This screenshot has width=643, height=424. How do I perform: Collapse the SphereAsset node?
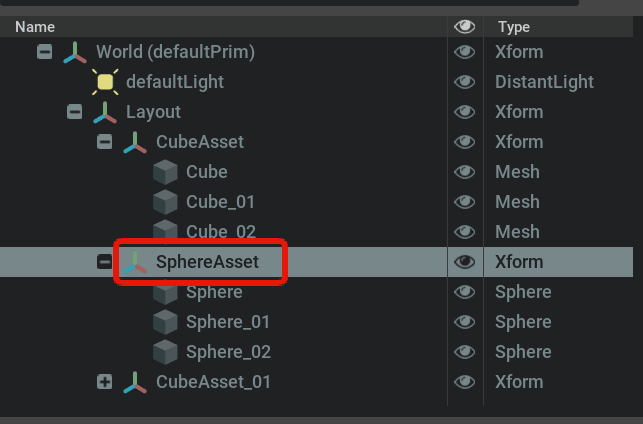coord(104,262)
